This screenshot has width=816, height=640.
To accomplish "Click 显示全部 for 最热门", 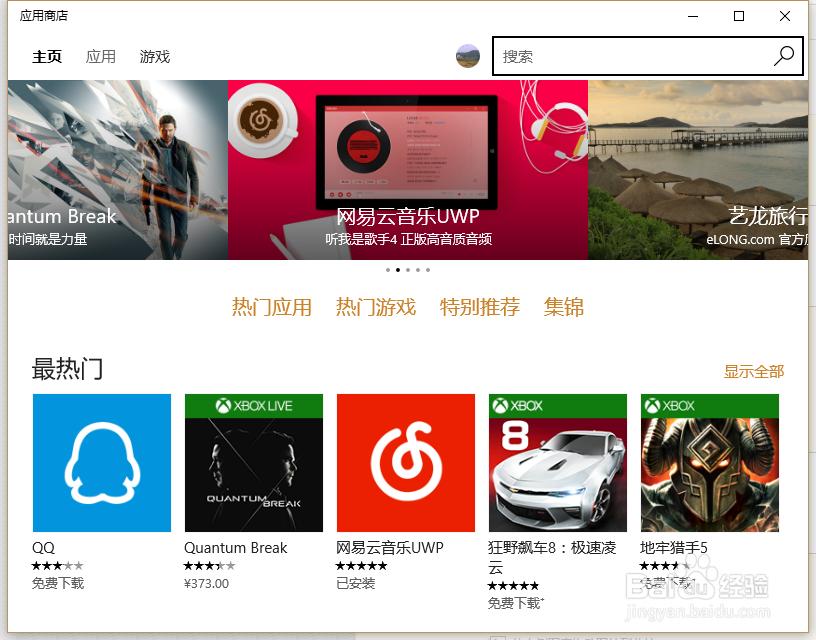I will [x=754, y=372].
